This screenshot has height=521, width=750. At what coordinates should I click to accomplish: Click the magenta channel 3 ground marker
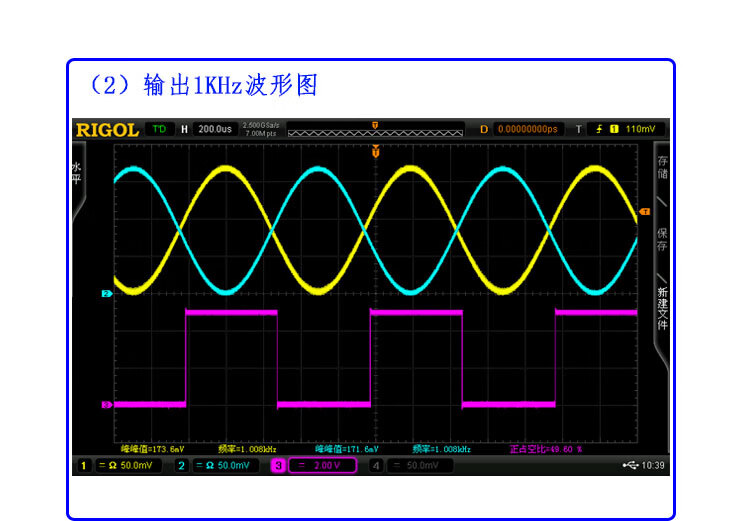[105, 405]
